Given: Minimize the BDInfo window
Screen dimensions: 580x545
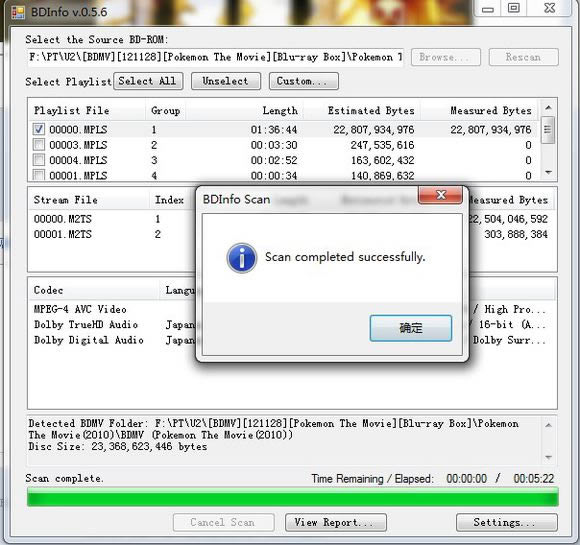Looking at the screenshot, I should tap(488, 9).
